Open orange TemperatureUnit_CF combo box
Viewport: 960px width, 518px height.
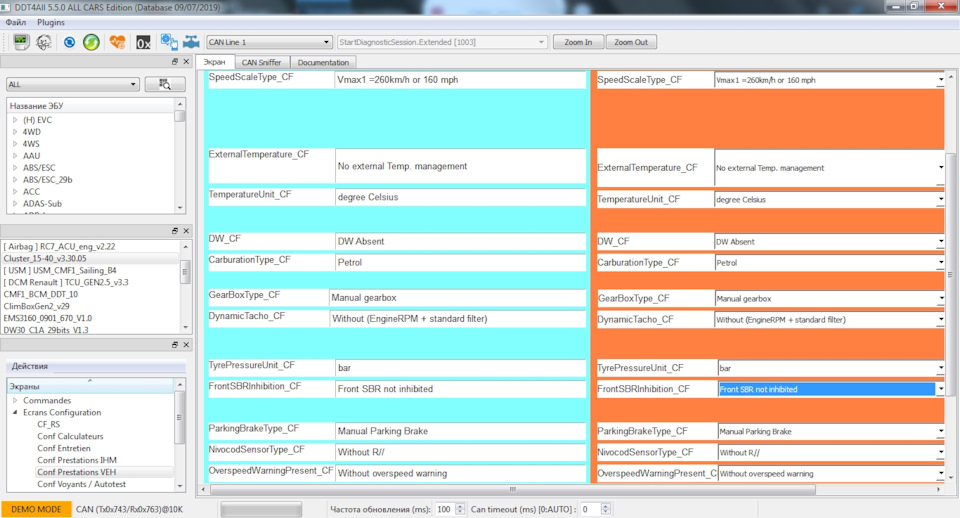click(x=829, y=200)
